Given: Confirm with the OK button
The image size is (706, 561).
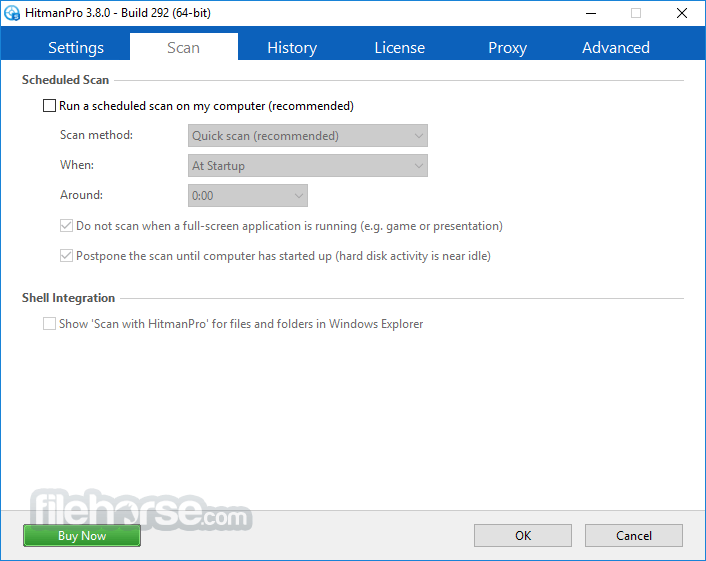Looking at the screenshot, I should [523, 536].
